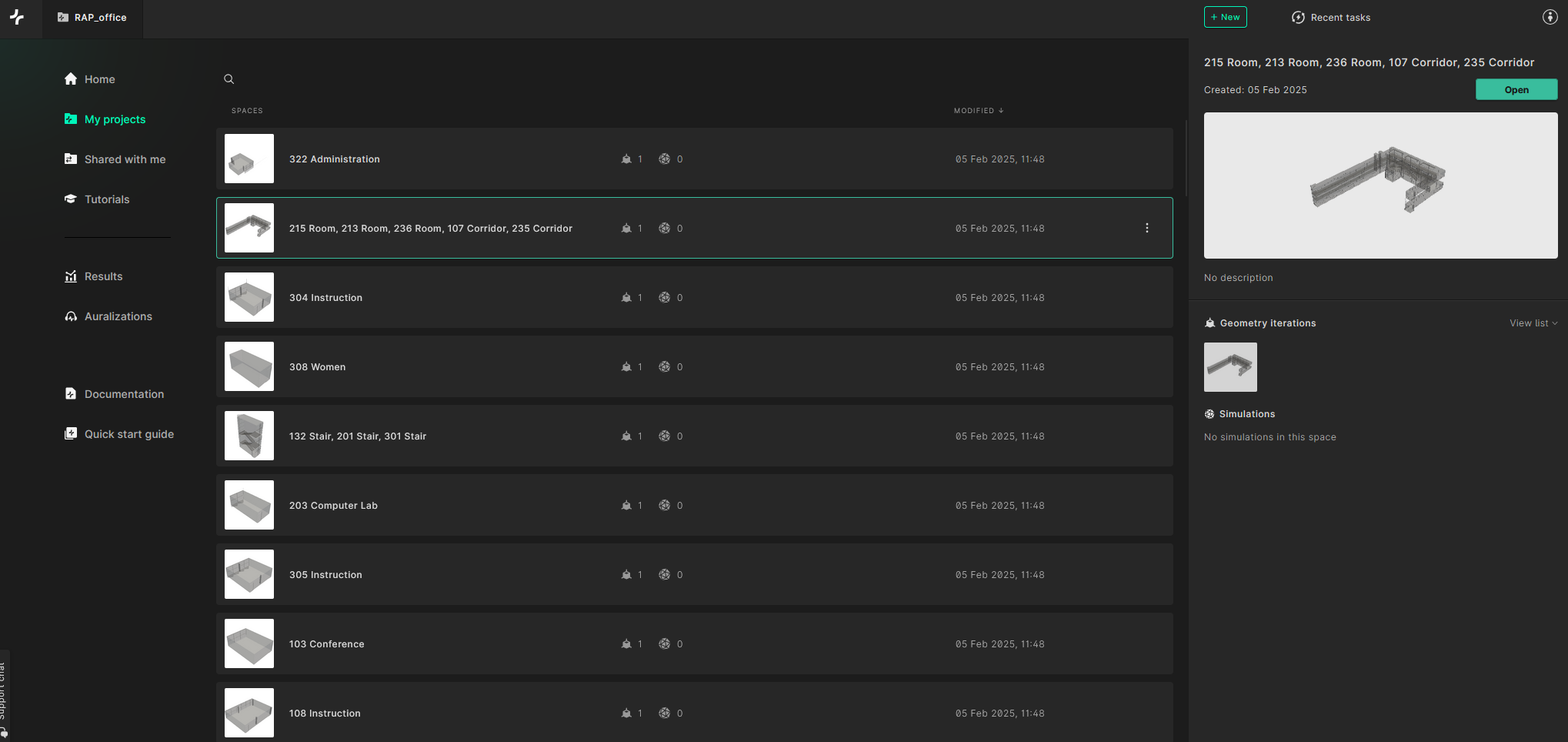Select the geometry iteration thumbnail
This screenshot has height=742, width=1568.
tap(1230, 367)
